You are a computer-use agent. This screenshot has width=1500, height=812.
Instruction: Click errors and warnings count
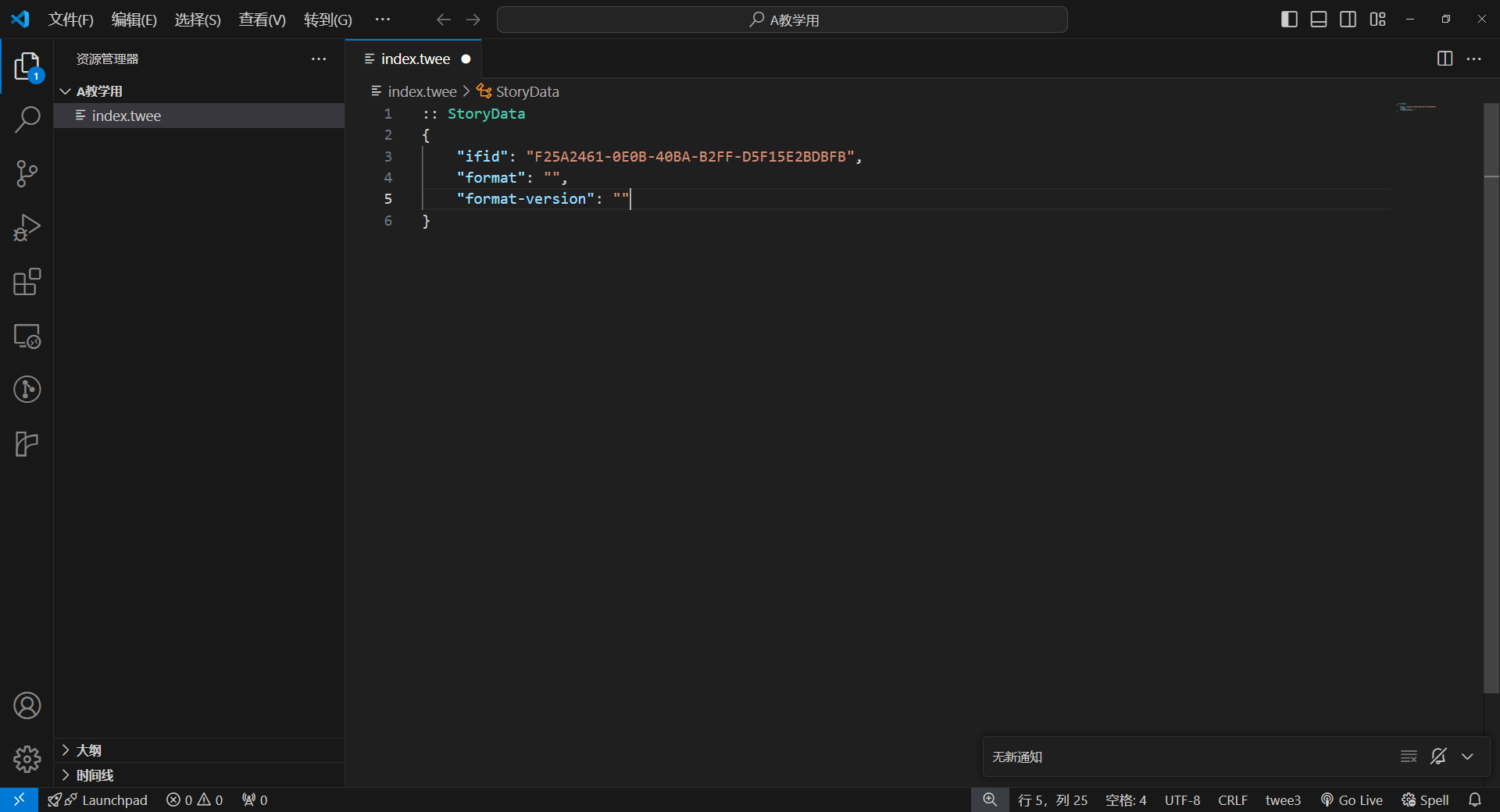[x=195, y=800]
